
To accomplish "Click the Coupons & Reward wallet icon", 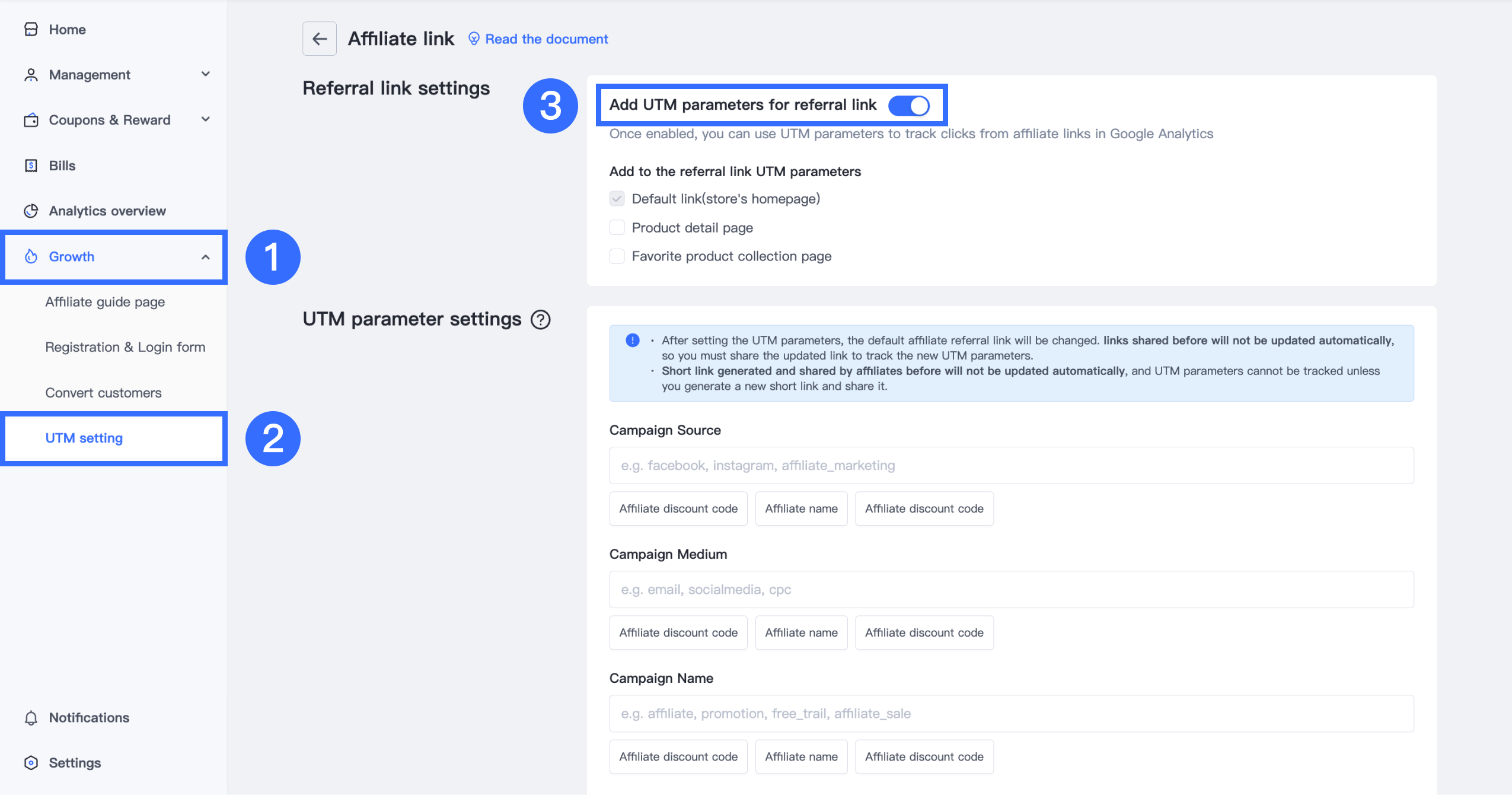I will (x=31, y=120).
